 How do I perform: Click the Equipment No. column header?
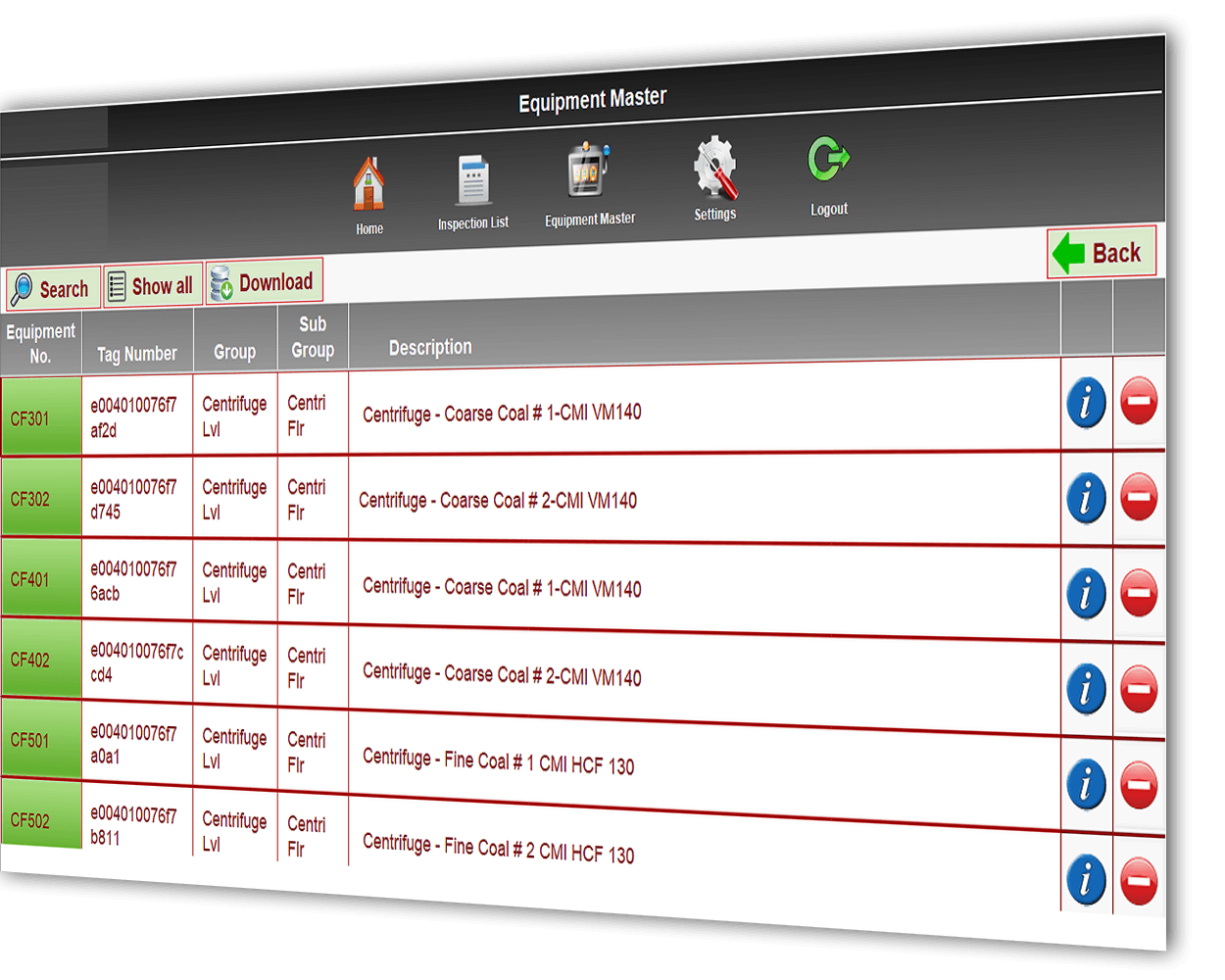pyautogui.click(x=40, y=344)
